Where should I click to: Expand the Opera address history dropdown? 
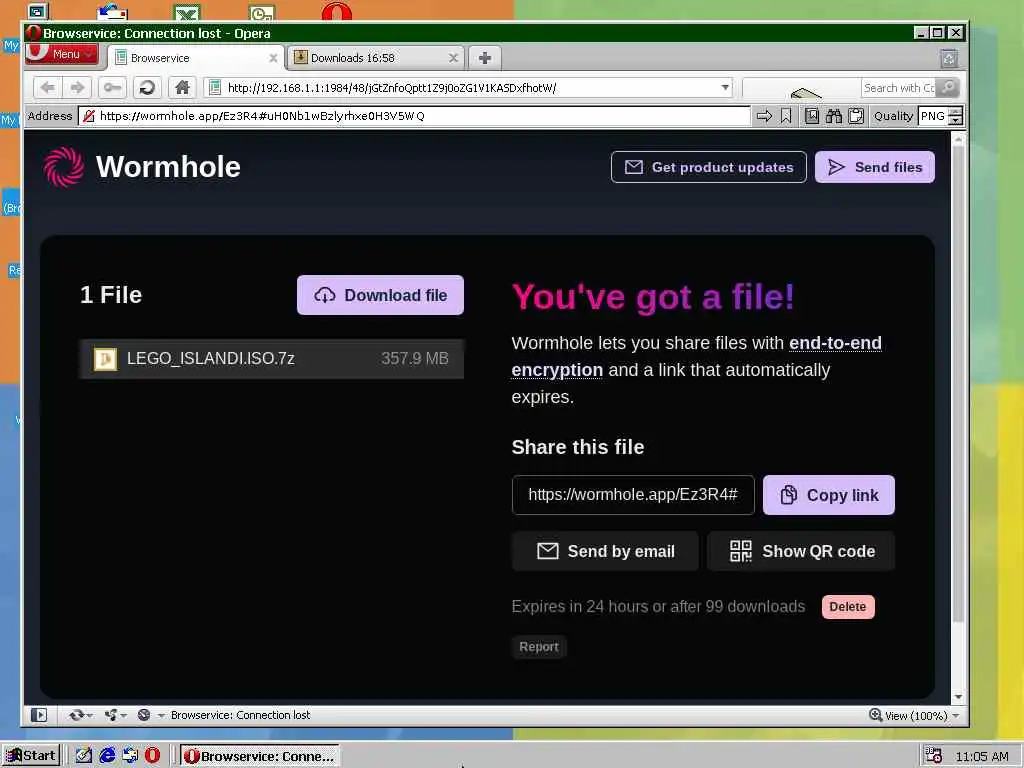point(725,88)
